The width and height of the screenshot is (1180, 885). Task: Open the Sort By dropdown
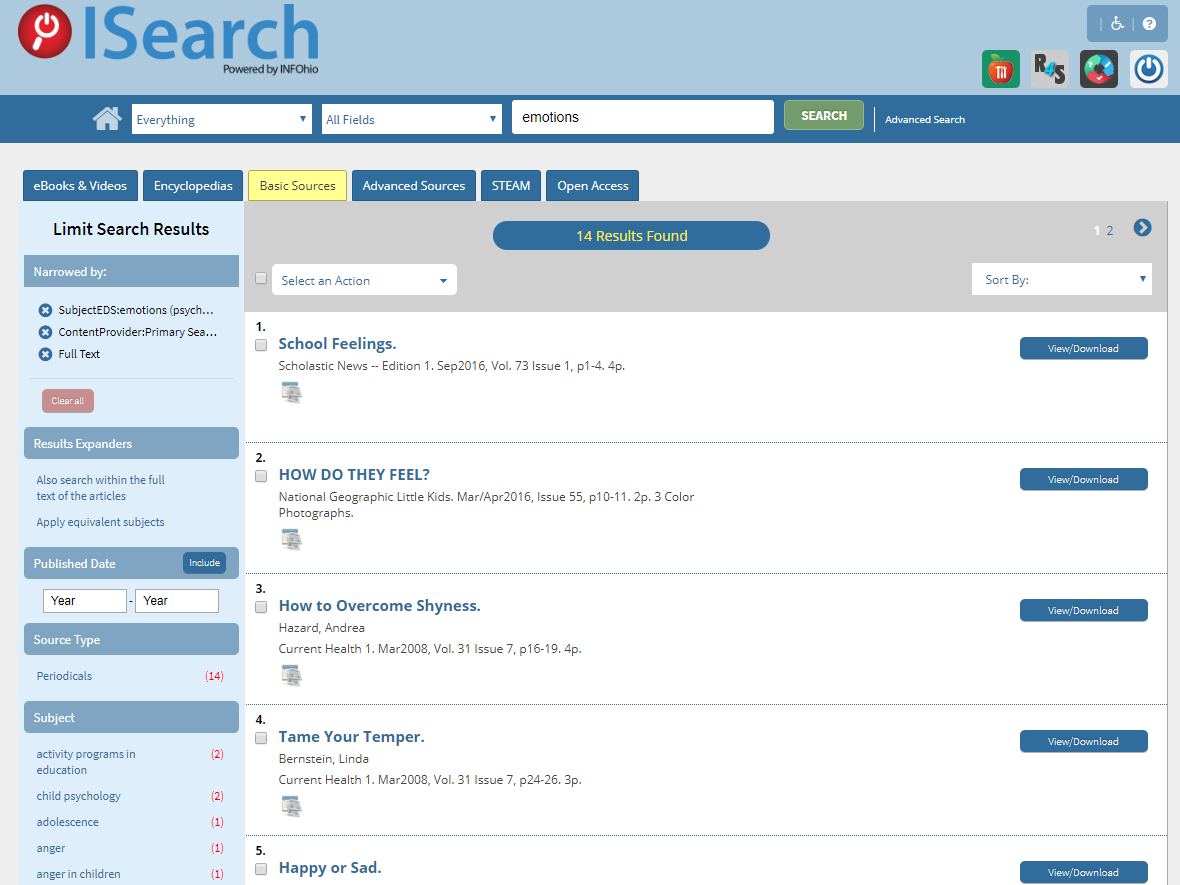coord(1062,279)
